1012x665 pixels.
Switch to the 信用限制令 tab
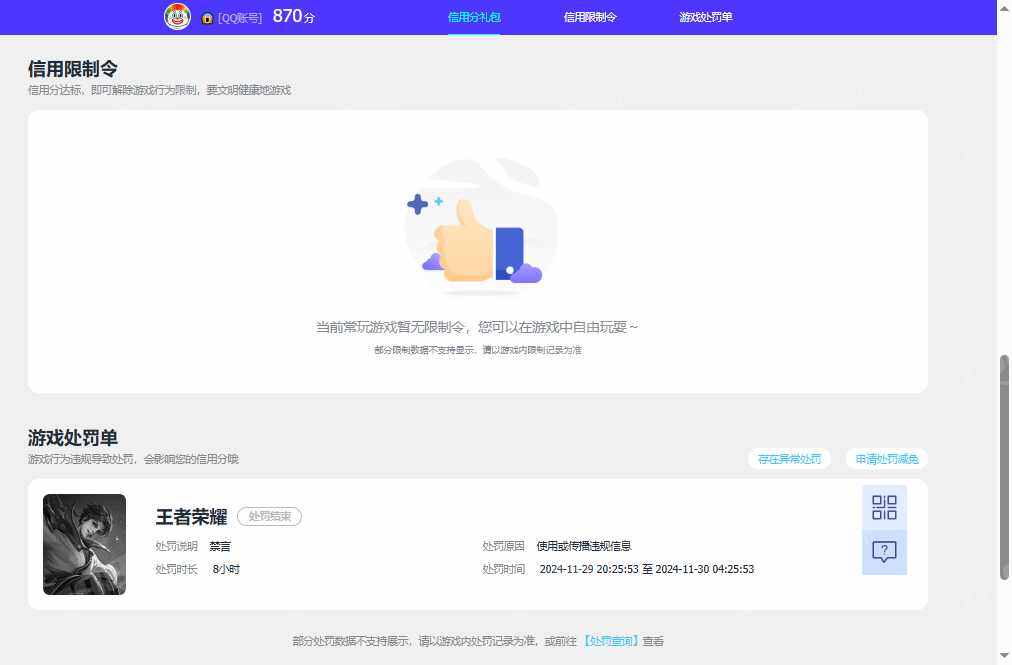click(590, 17)
